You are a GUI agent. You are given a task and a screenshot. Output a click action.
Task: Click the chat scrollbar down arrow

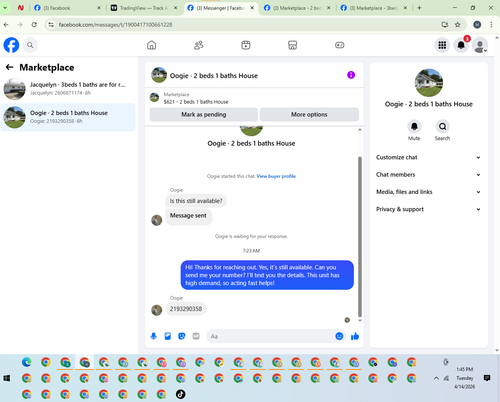[360, 320]
